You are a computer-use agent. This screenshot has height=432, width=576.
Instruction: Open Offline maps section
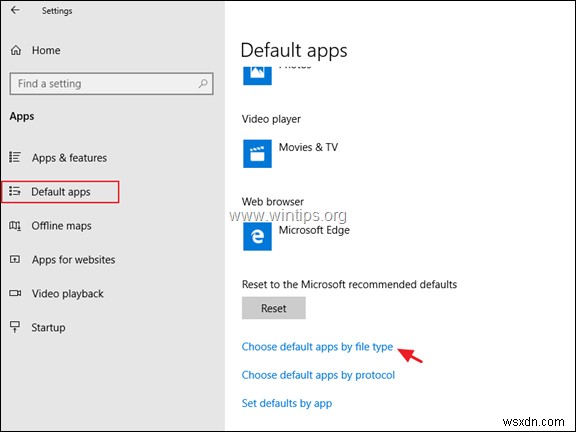click(61, 226)
